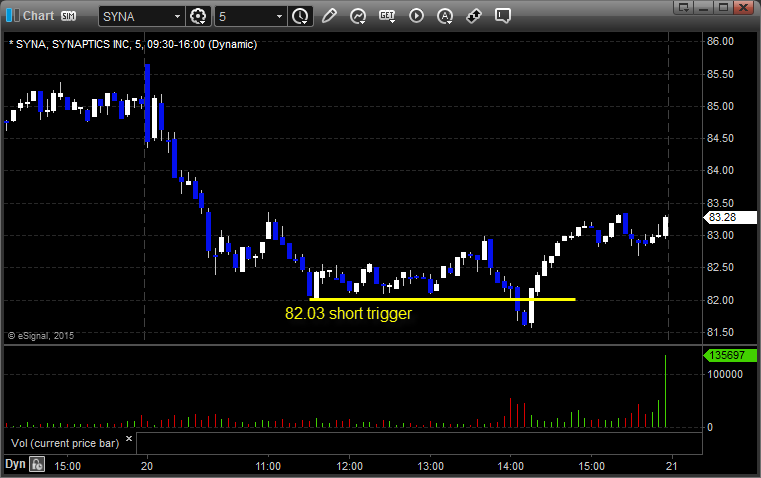Click the 81.50 price axis label
Viewport: 761px width, 478px height.
[x=720, y=332]
